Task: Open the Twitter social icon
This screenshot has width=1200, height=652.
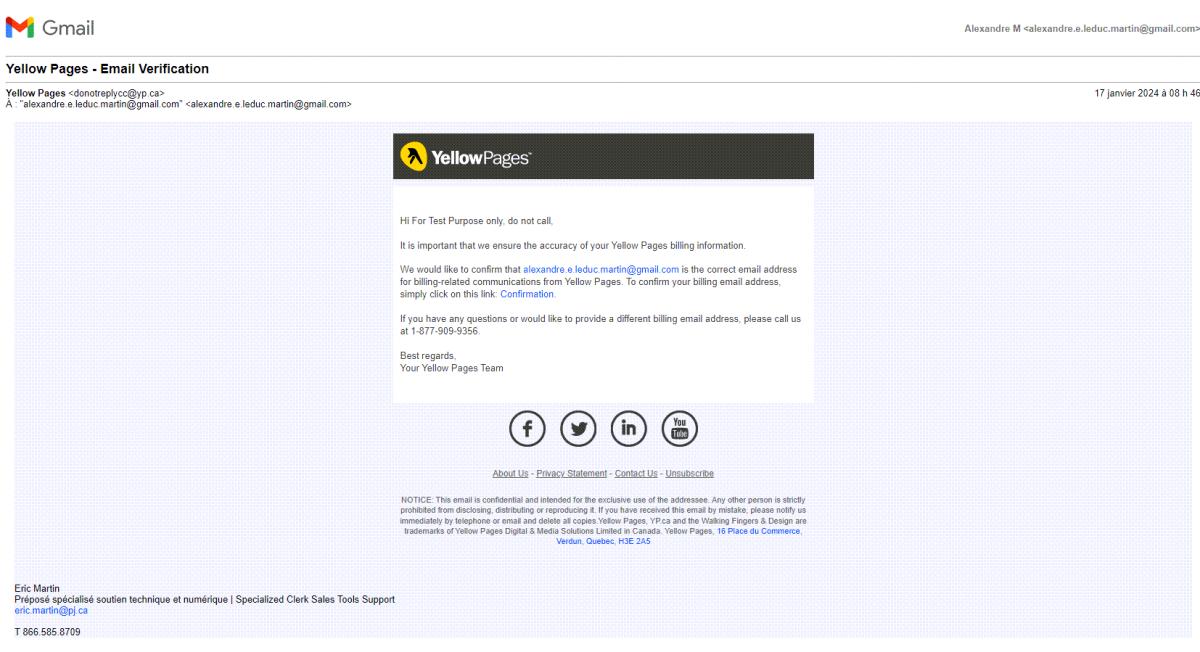Action: click(x=578, y=428)
